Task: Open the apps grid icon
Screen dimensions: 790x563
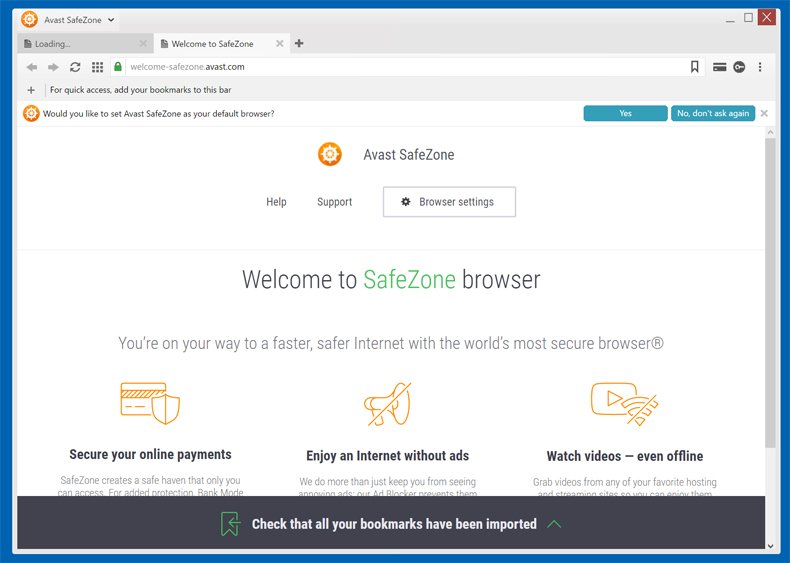Action: (97, 67)
